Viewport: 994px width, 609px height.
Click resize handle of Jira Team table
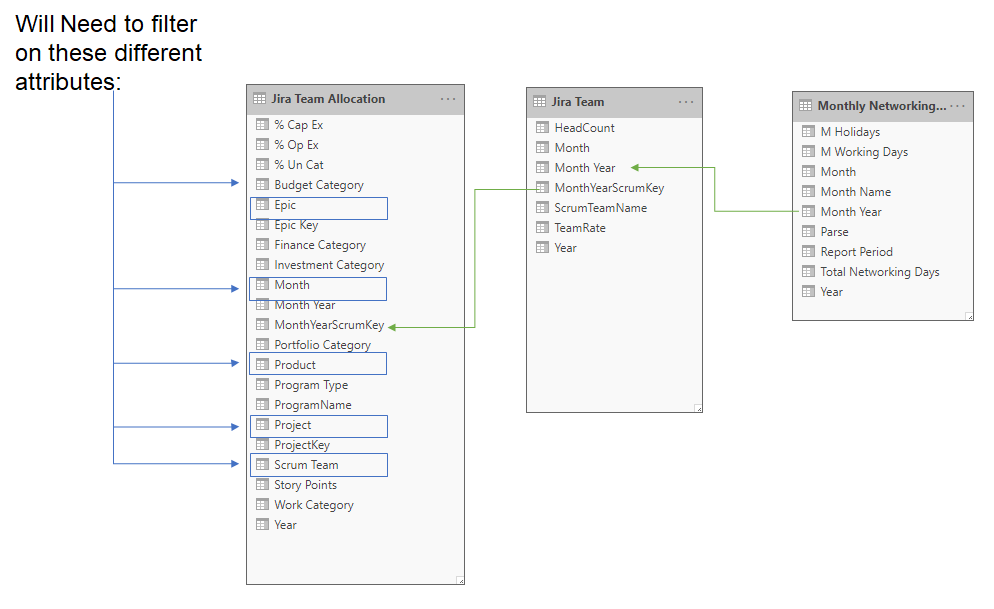coord(698,408)
